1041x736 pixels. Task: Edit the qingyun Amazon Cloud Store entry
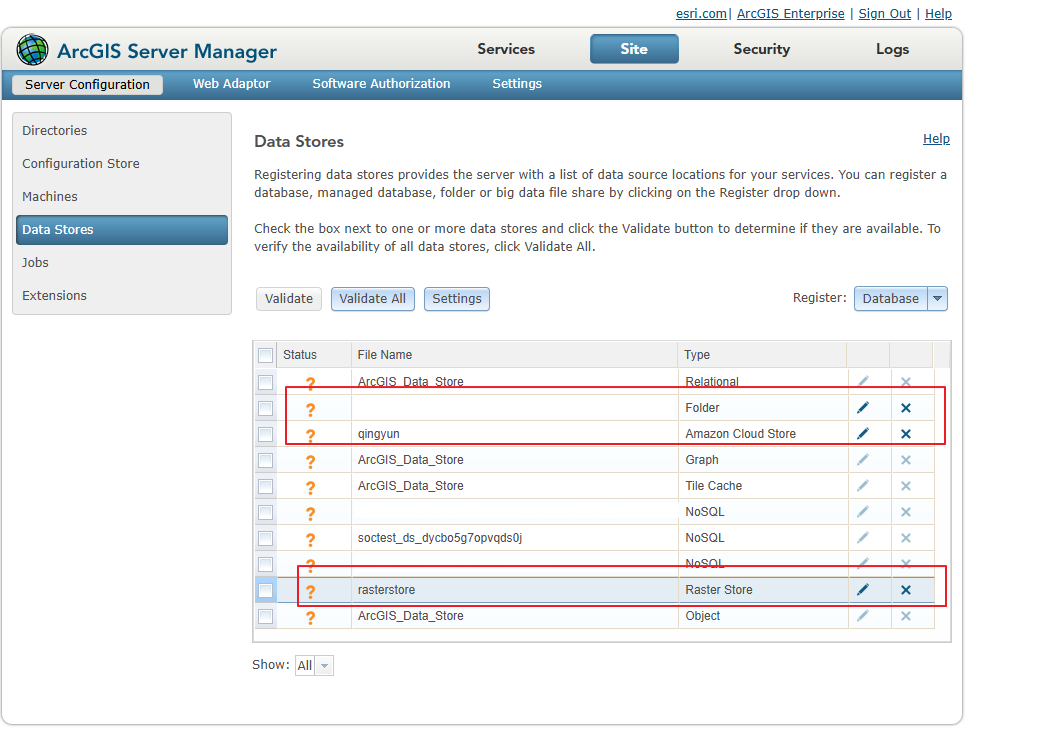(862, 433)
